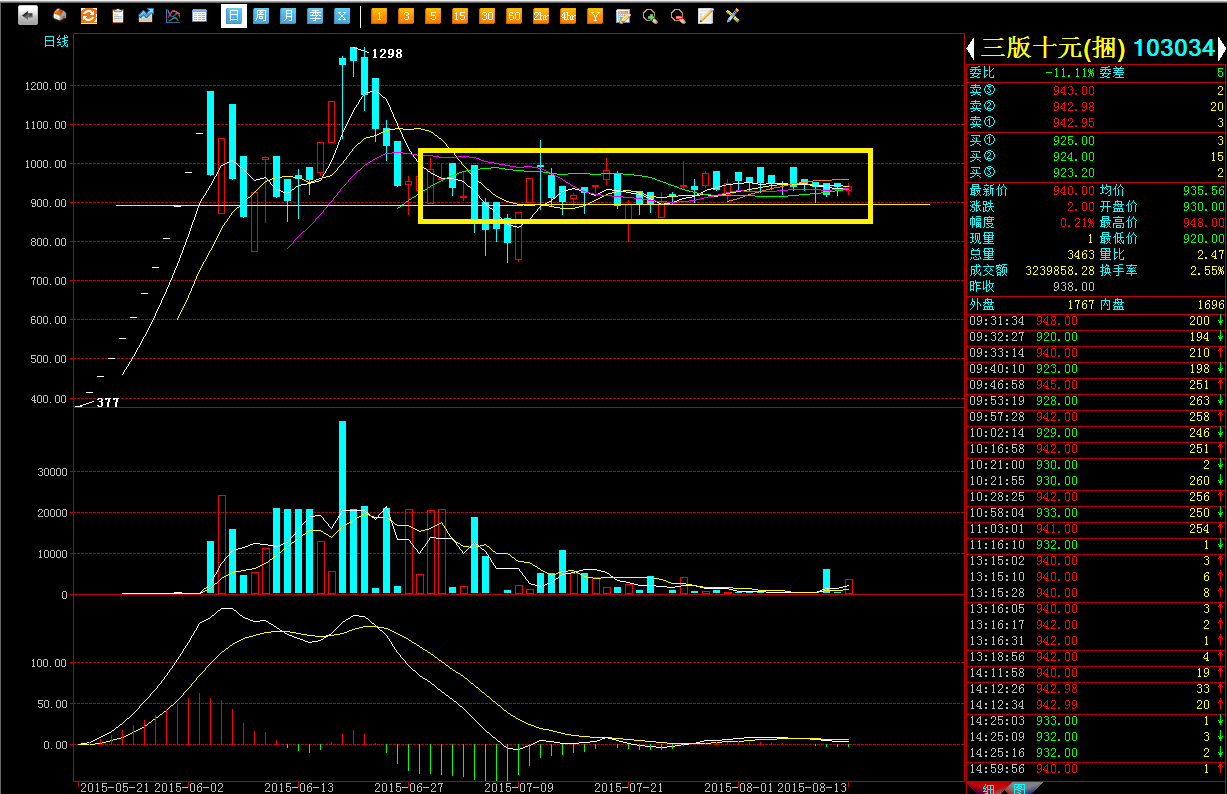Screen dimensions: 1227x794
Task: Open the time-sharing trend chart icon
Action: tap(146, 16)
